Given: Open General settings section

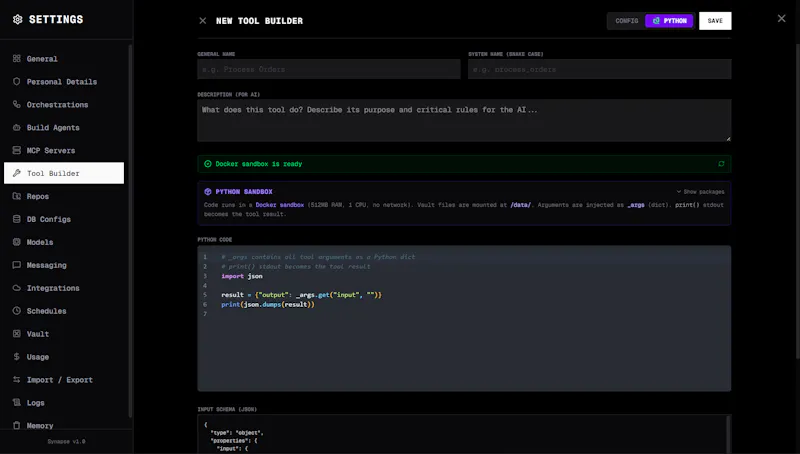Looking at the screenshot, I should pos(64,59).
